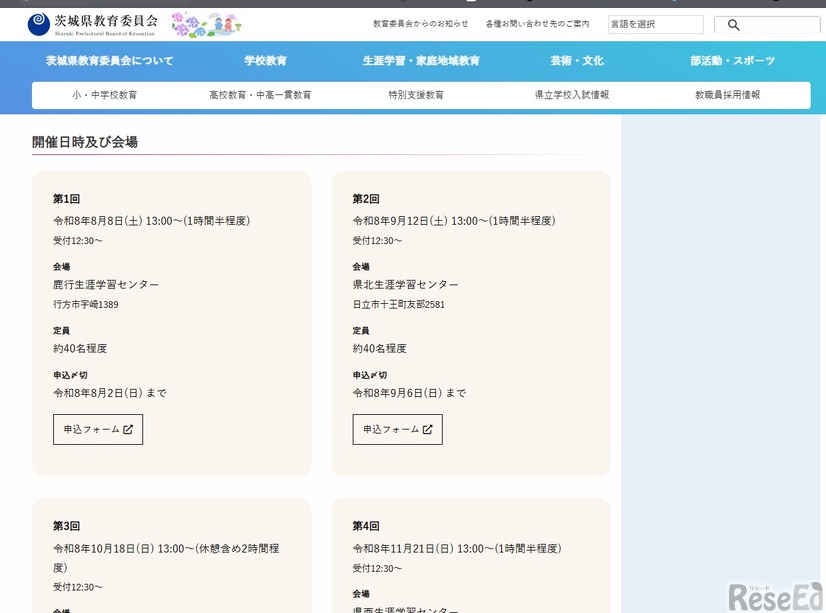Image resolution: width=826 pixels, height=613 pixels.
Task: Select 茨城県教育委員会について menu
Action: [110, 61]
